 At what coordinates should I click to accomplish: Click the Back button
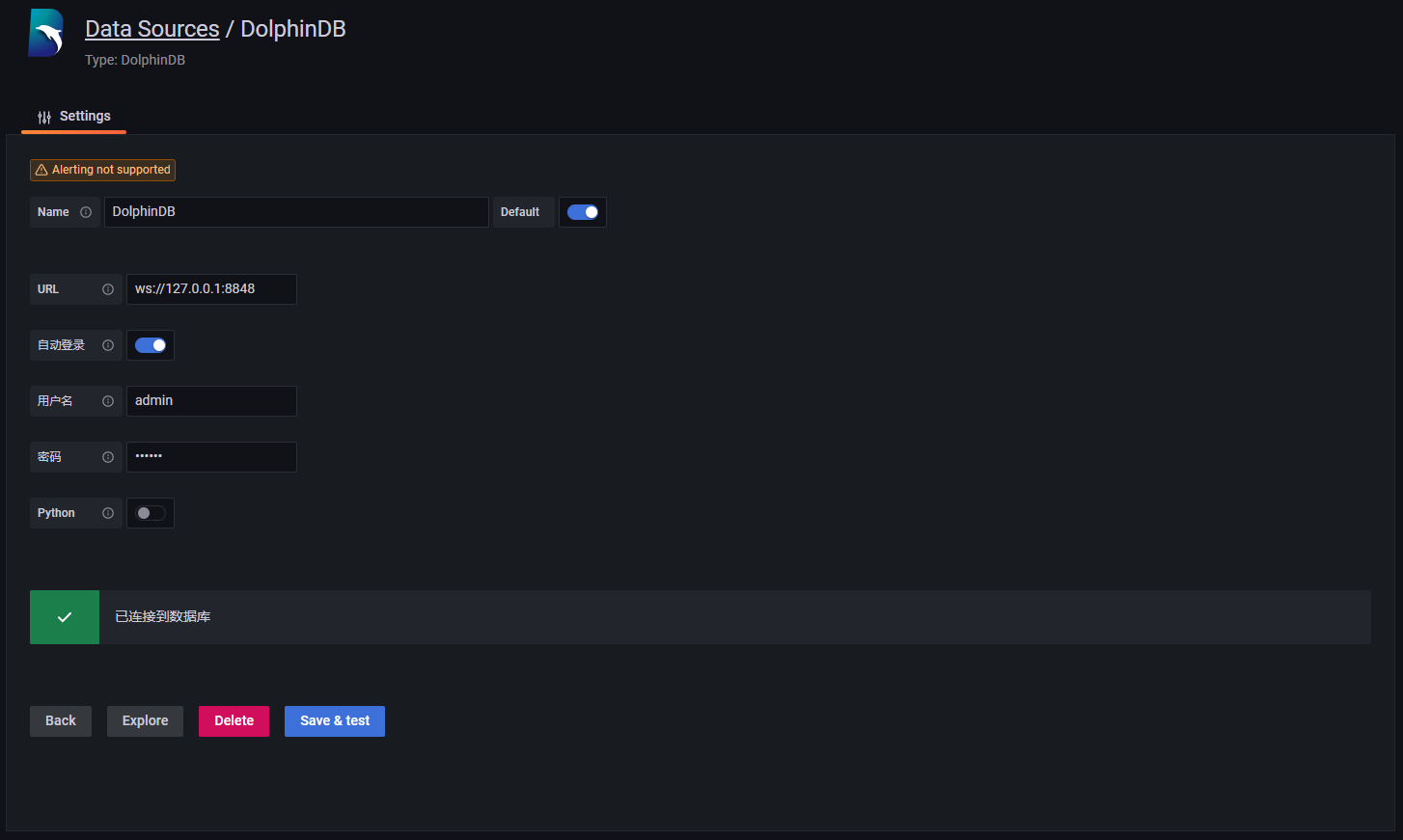[61, 721]
